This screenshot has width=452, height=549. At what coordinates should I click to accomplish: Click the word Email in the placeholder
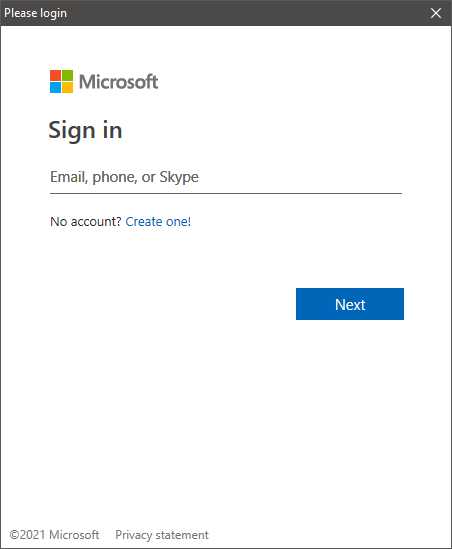tap(69, 177)
